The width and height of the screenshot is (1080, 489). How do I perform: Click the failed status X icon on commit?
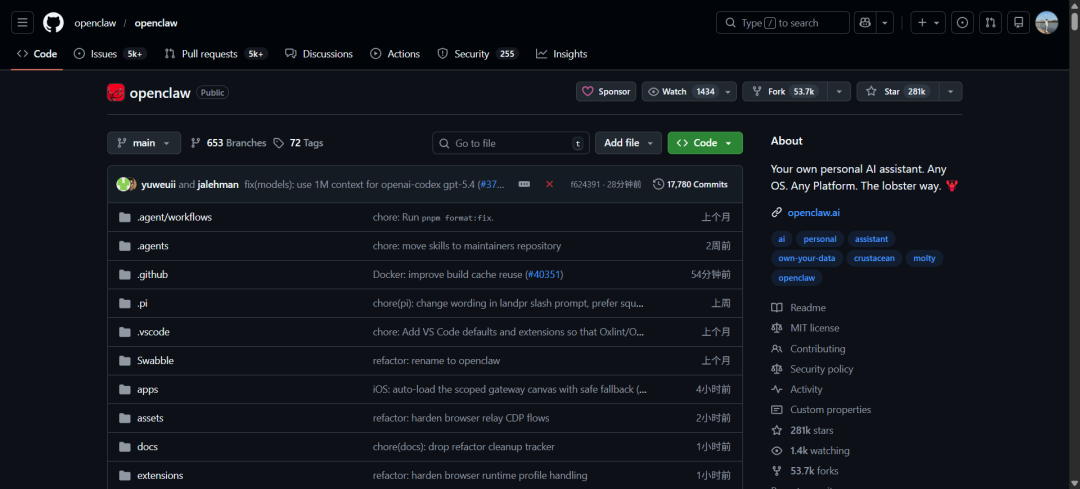click(x=549, y=184)
